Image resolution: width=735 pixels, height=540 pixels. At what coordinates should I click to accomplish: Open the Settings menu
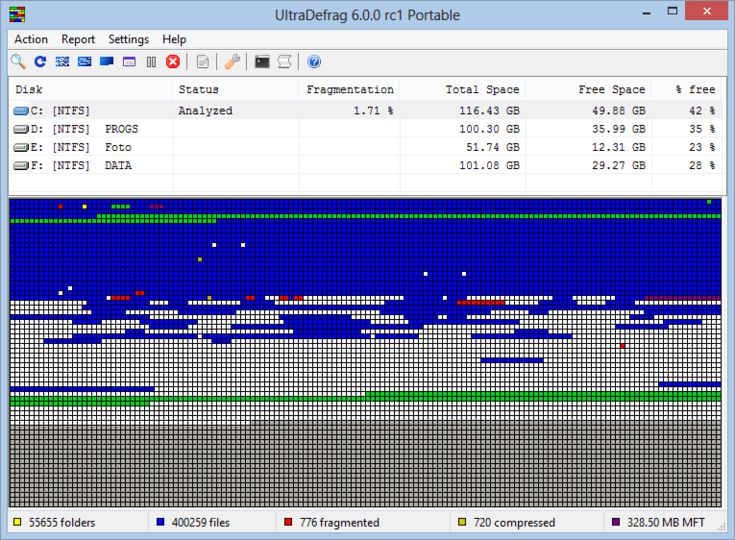tap(128, 39)
